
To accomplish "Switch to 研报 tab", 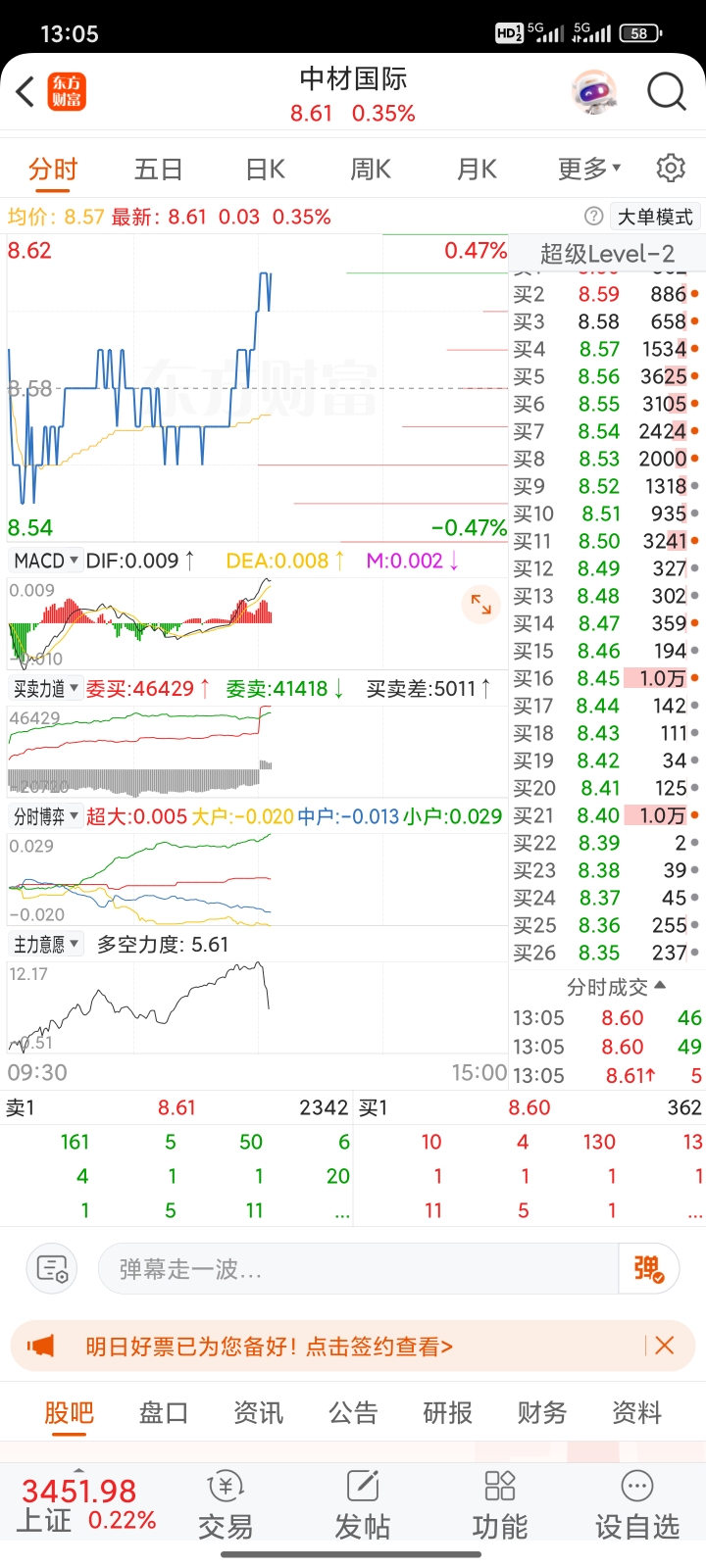I will point(447,1412).
